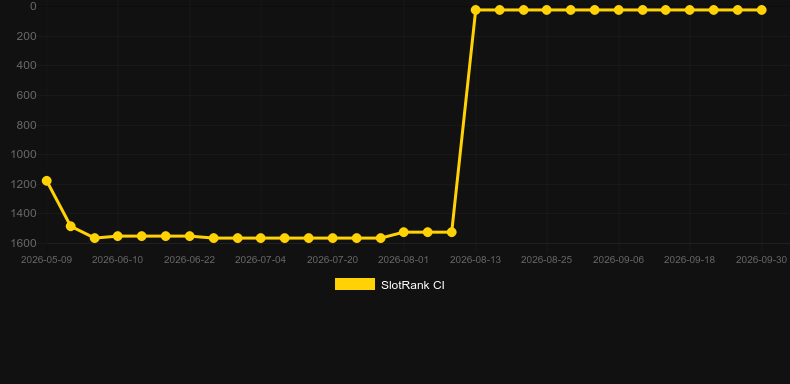Screen dimensions: 790x384
Task: Click the data point above 2026-09-06
Action: click(x=619, y=10)
